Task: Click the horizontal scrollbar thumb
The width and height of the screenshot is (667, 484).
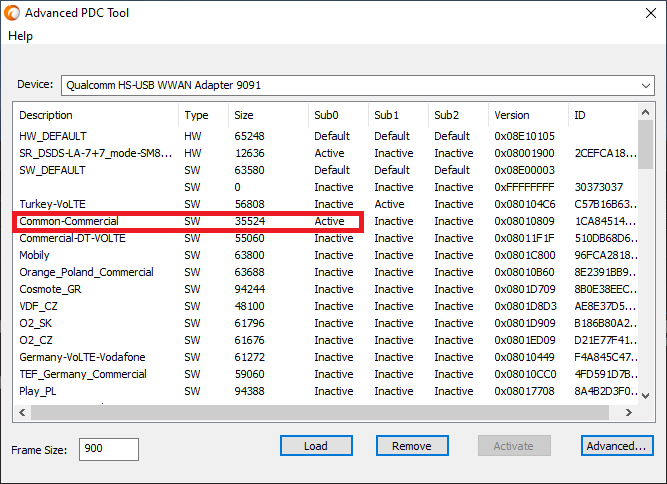Action: 320,412
